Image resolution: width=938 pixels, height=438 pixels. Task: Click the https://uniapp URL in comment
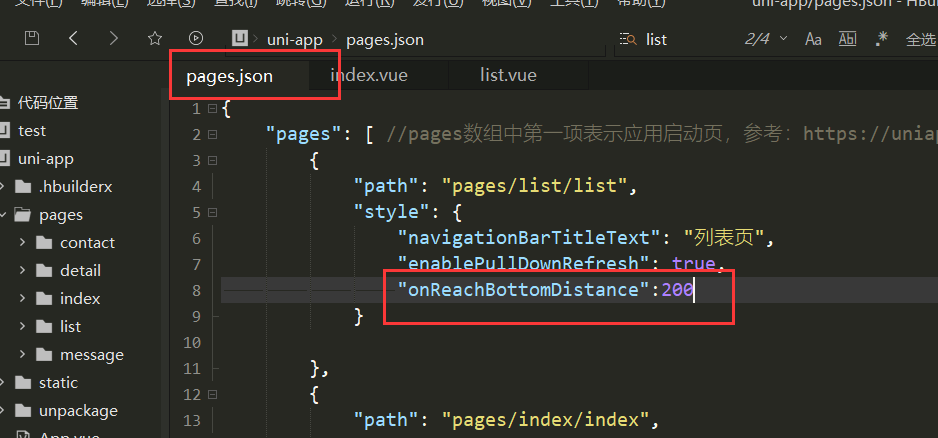870,134
